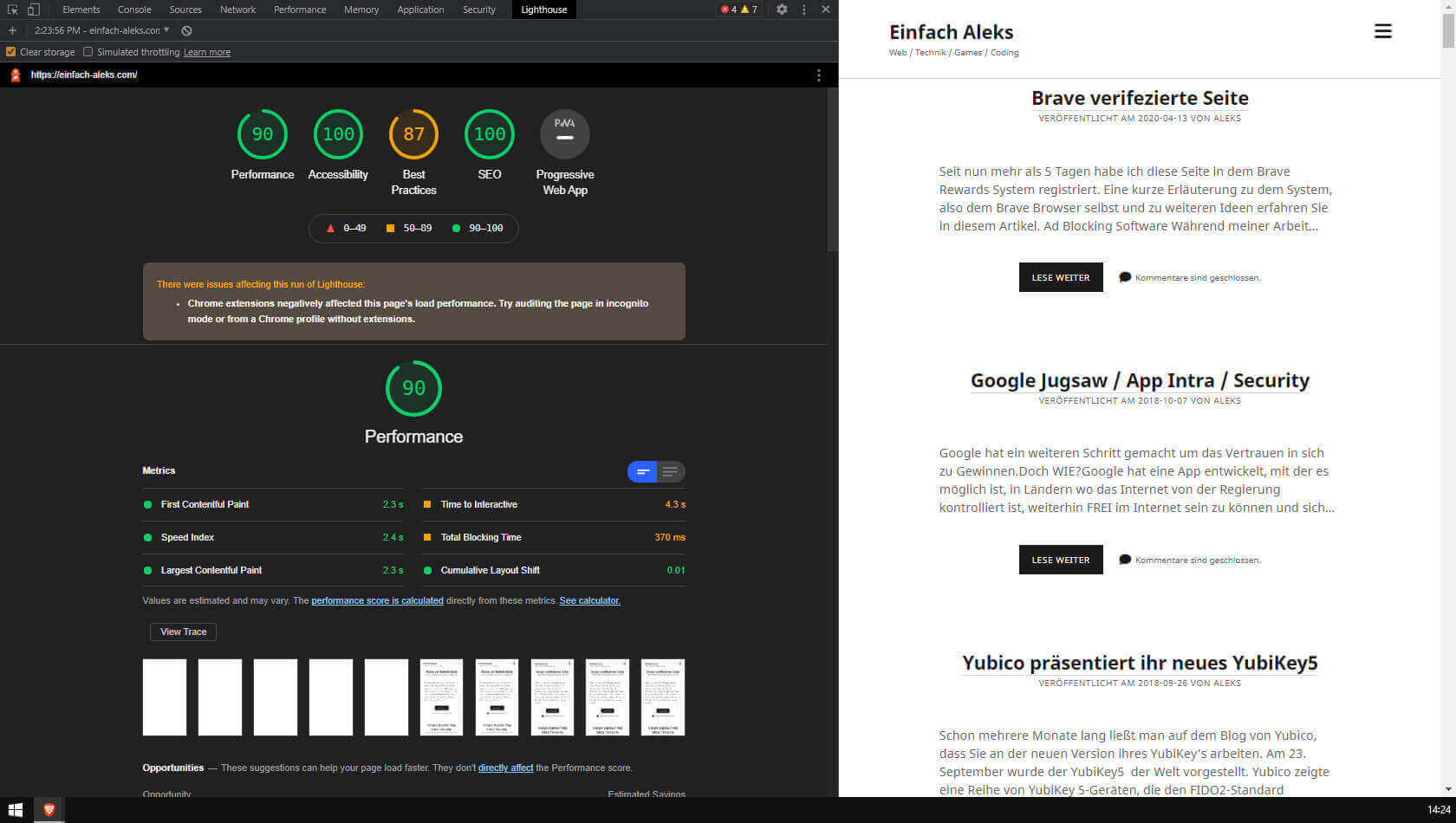Open the Brave verifezierte Seite article title
Image resolution: width=1456 pixels, height=823 pixels.
click(x=1140, y=98)
